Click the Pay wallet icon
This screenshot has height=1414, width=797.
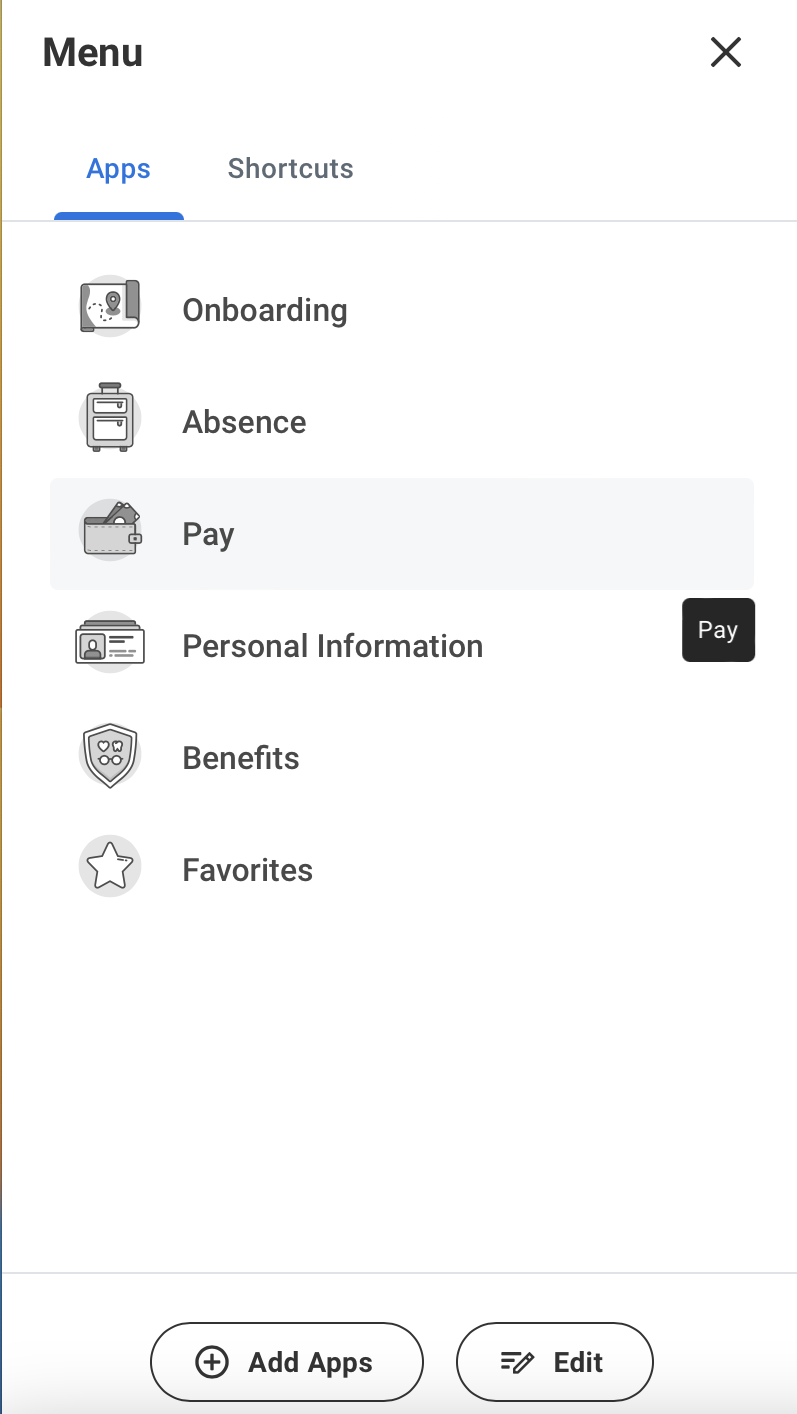(110, 531)
